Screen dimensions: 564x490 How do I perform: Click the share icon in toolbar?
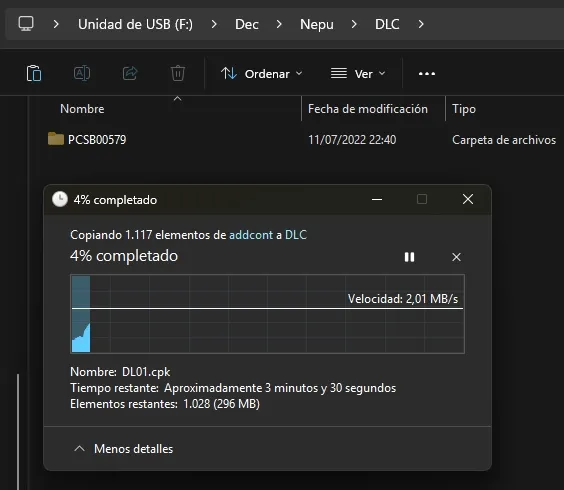point(130,73)
